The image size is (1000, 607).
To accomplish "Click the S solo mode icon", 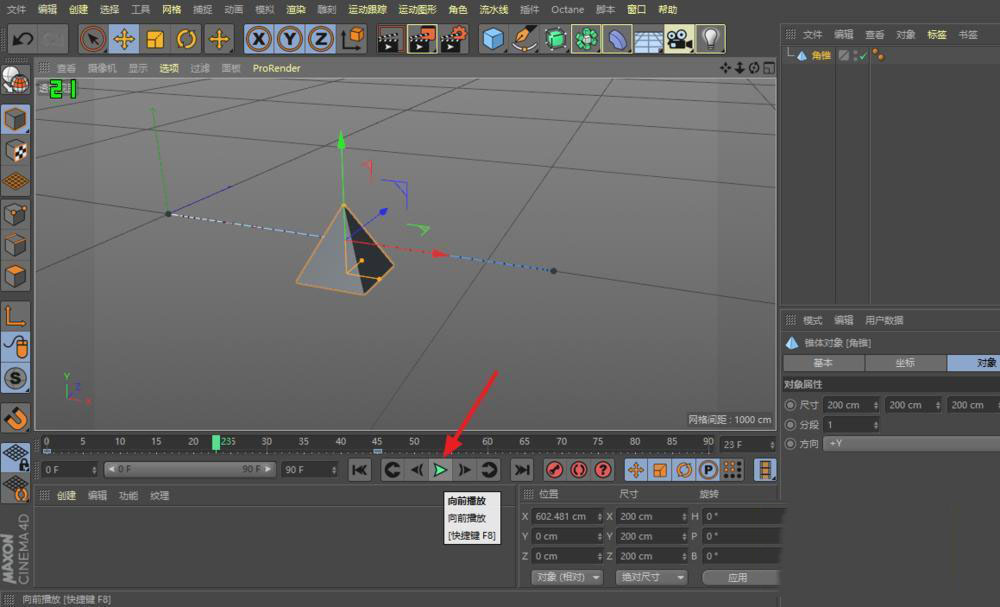I will pos(16,378).
